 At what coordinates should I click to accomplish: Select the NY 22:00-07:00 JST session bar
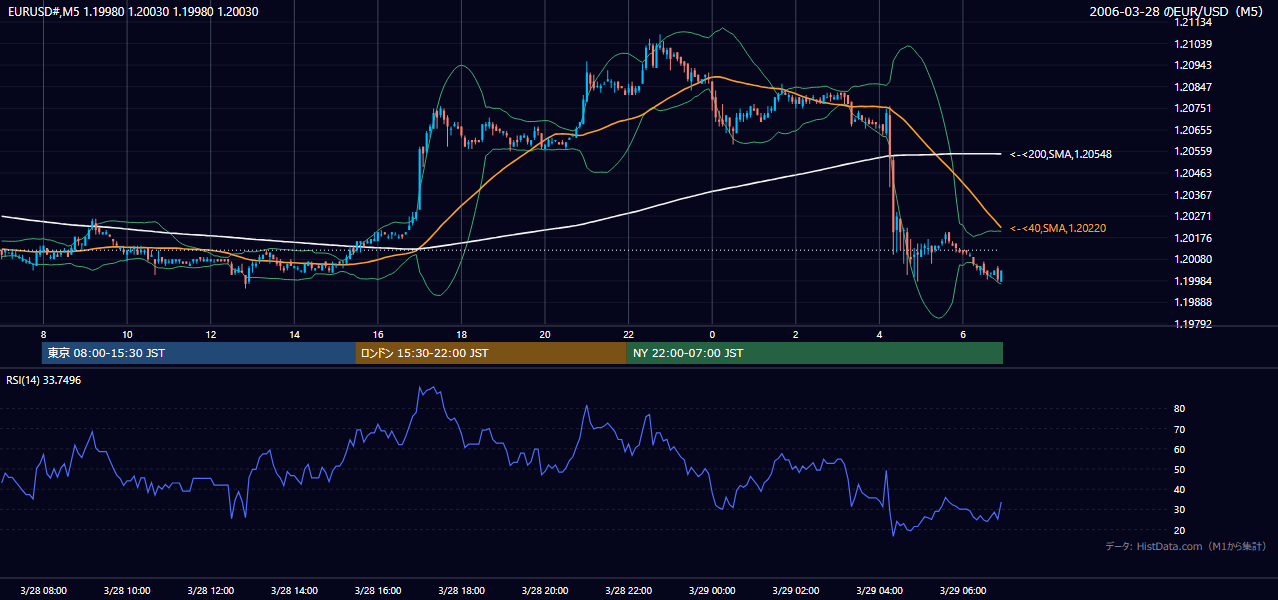click(x=815, y=353)
